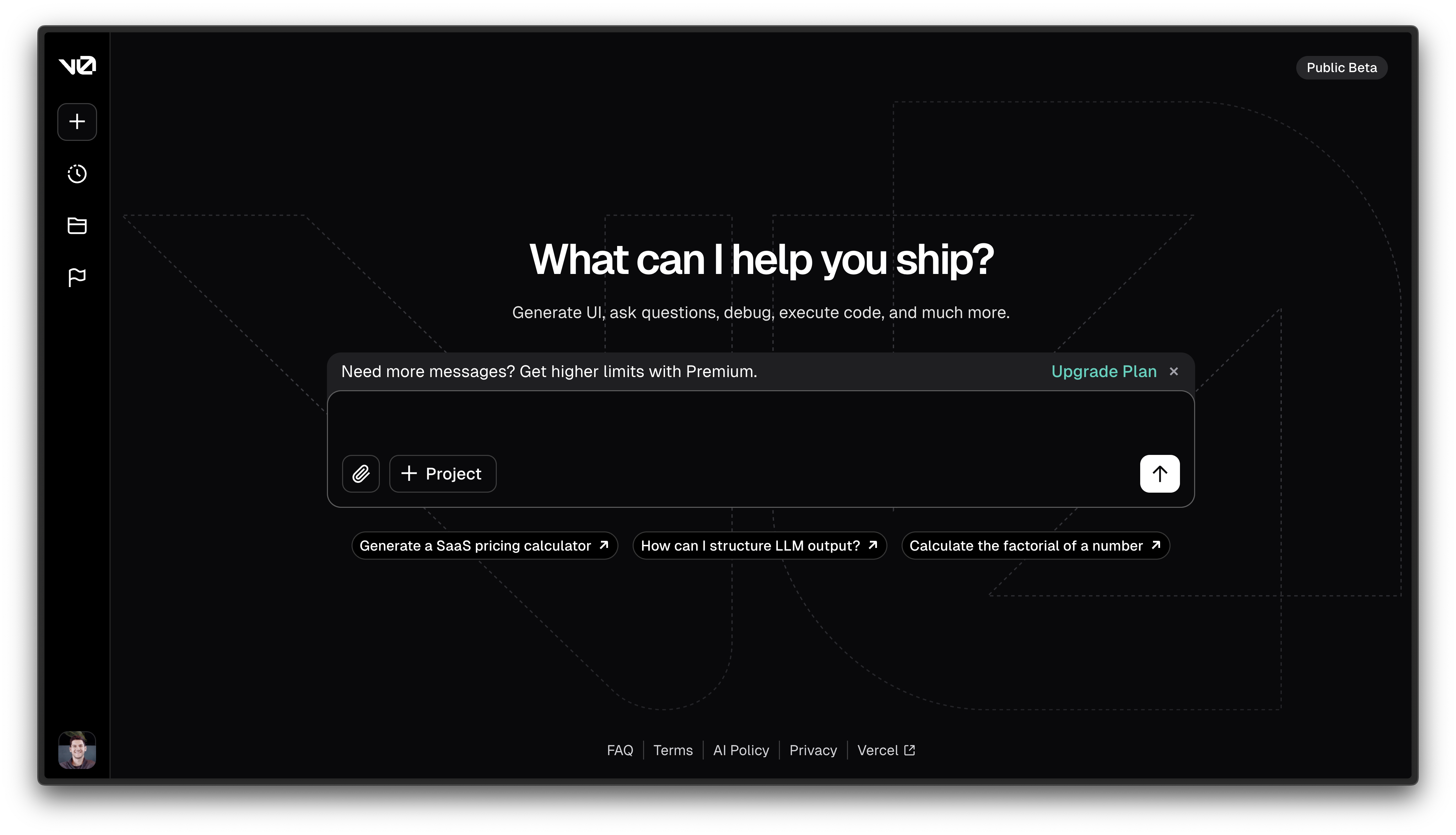Click the + Project button

pyautogui.click(x=443, y=474)
